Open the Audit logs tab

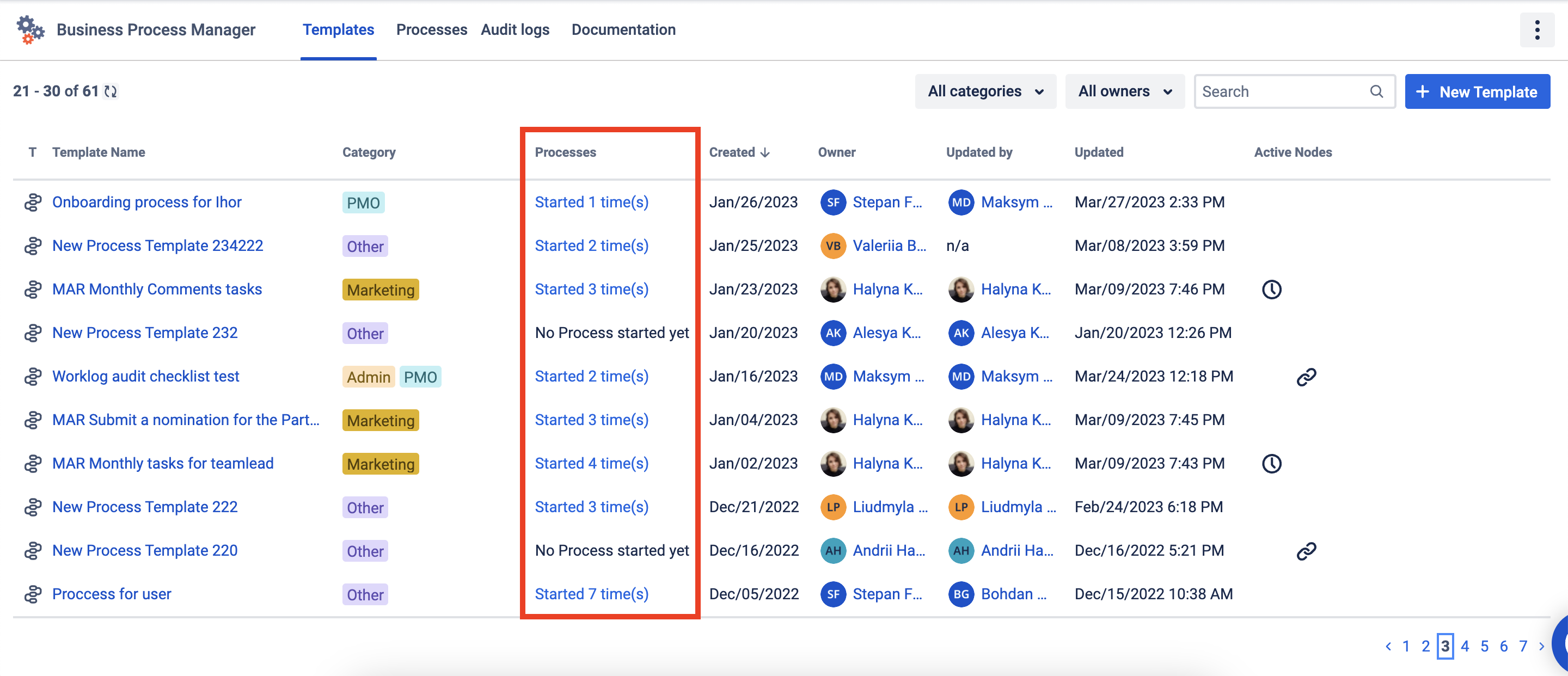click(515, 30)
